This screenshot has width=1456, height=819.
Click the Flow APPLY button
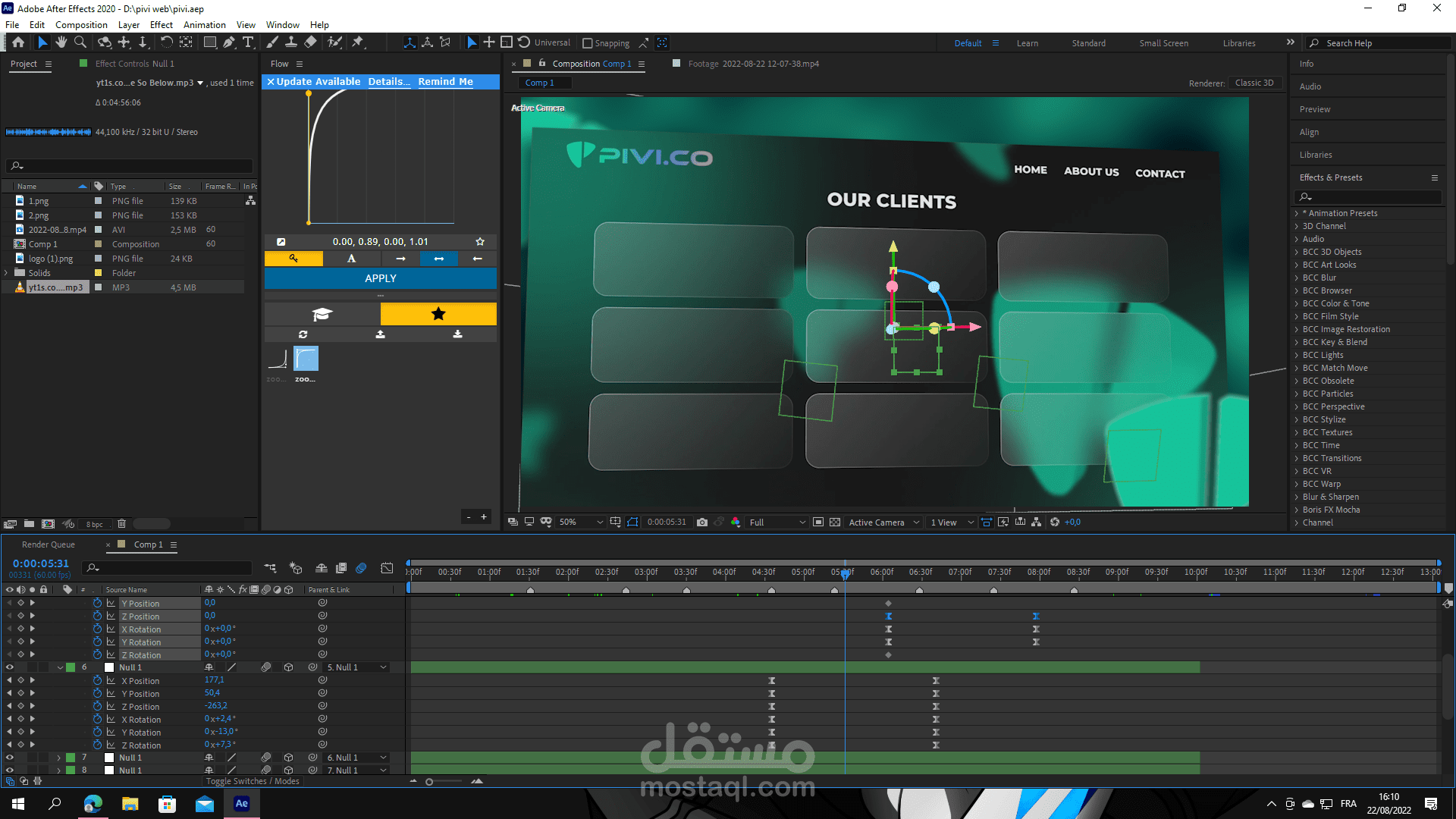[381, 278]
